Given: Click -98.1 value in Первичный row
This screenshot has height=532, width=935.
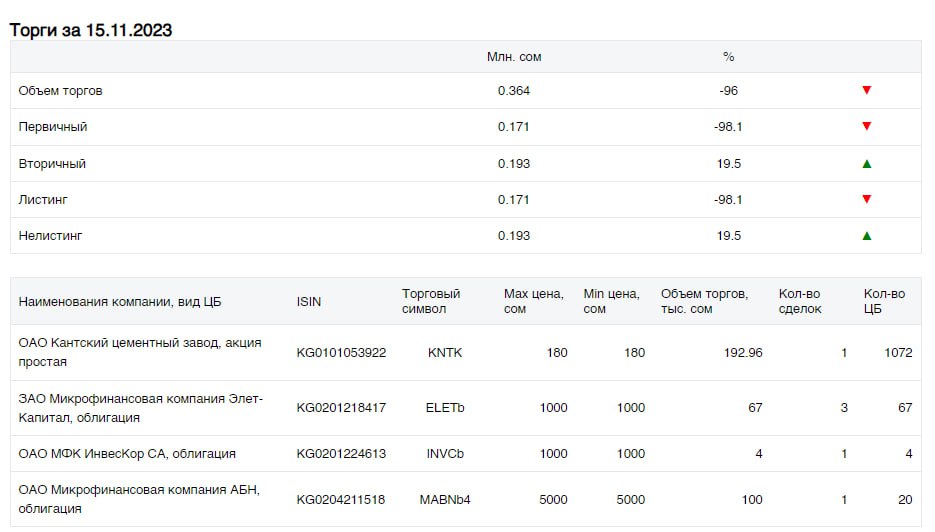Looking at the screenshot, I should (x=728, y=126).
